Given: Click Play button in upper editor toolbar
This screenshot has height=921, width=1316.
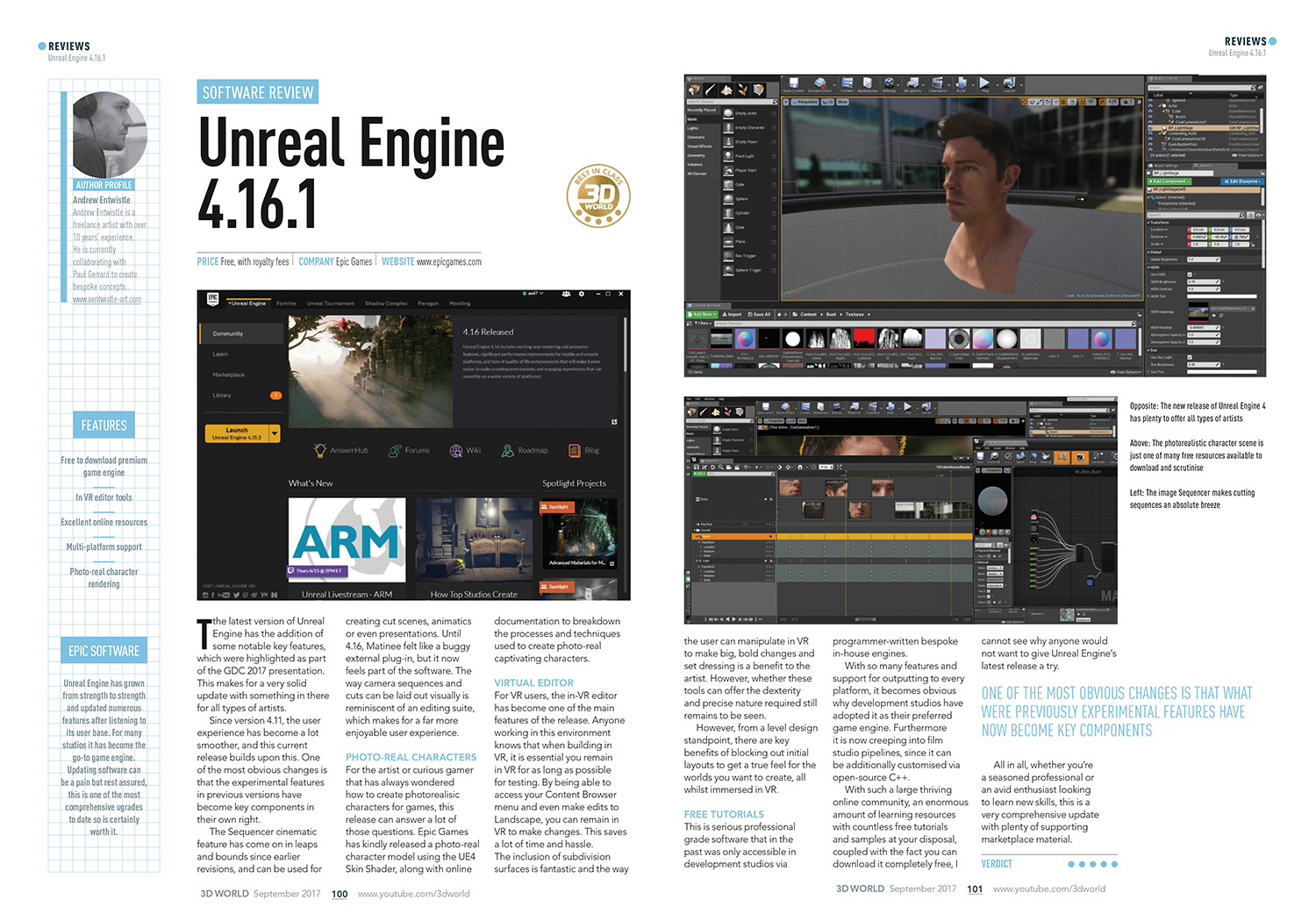Looking at the screenshot, I should click(x=984, y=83).
